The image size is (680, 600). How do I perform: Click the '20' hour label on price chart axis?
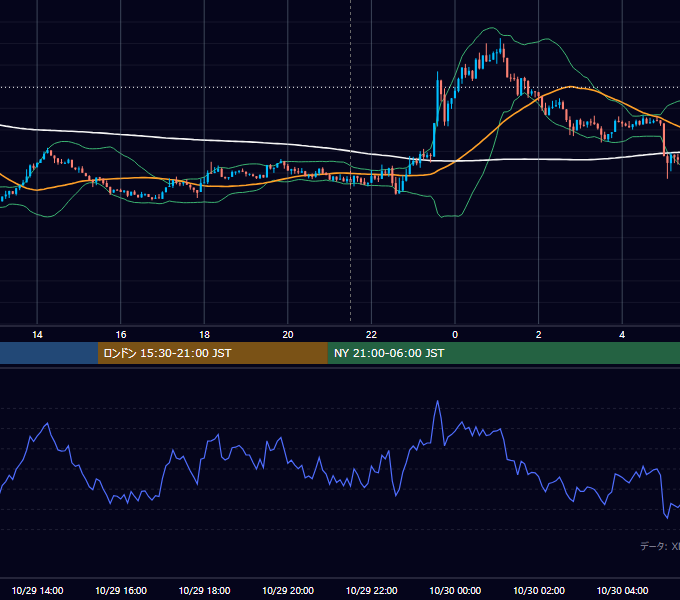click(x=288, y=335)
